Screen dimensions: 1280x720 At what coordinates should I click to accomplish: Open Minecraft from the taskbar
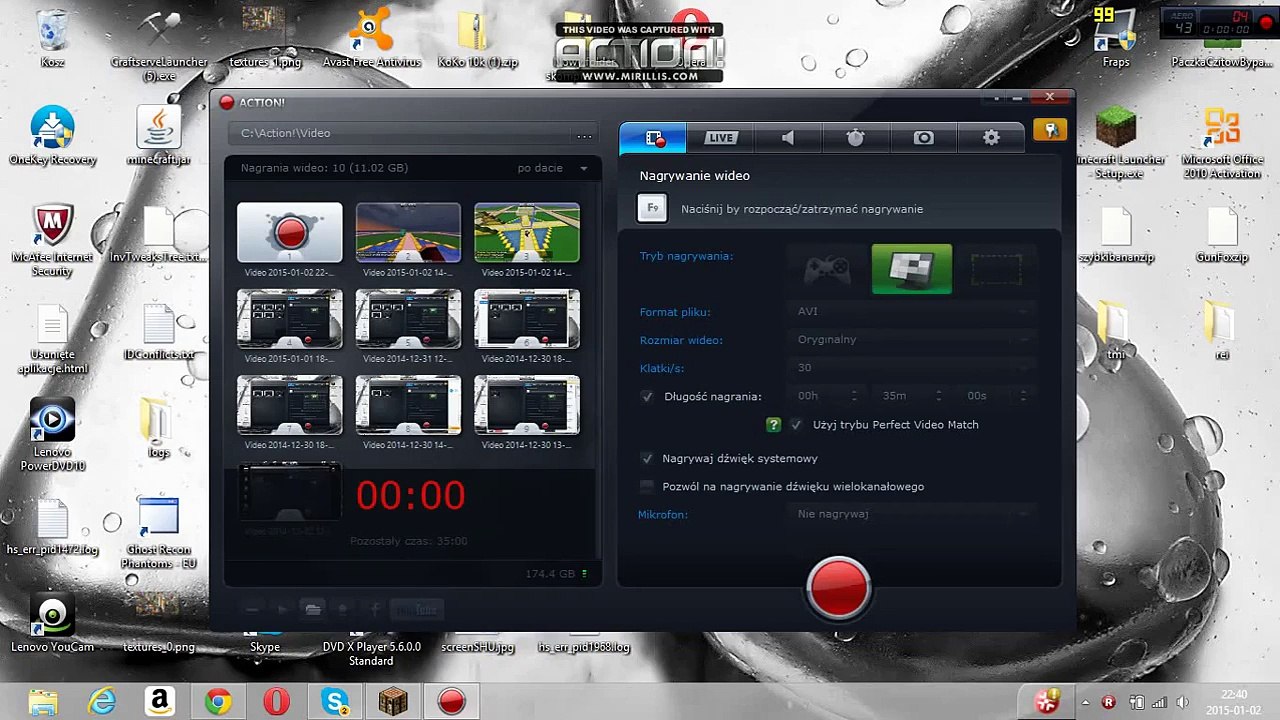point(393,702)
